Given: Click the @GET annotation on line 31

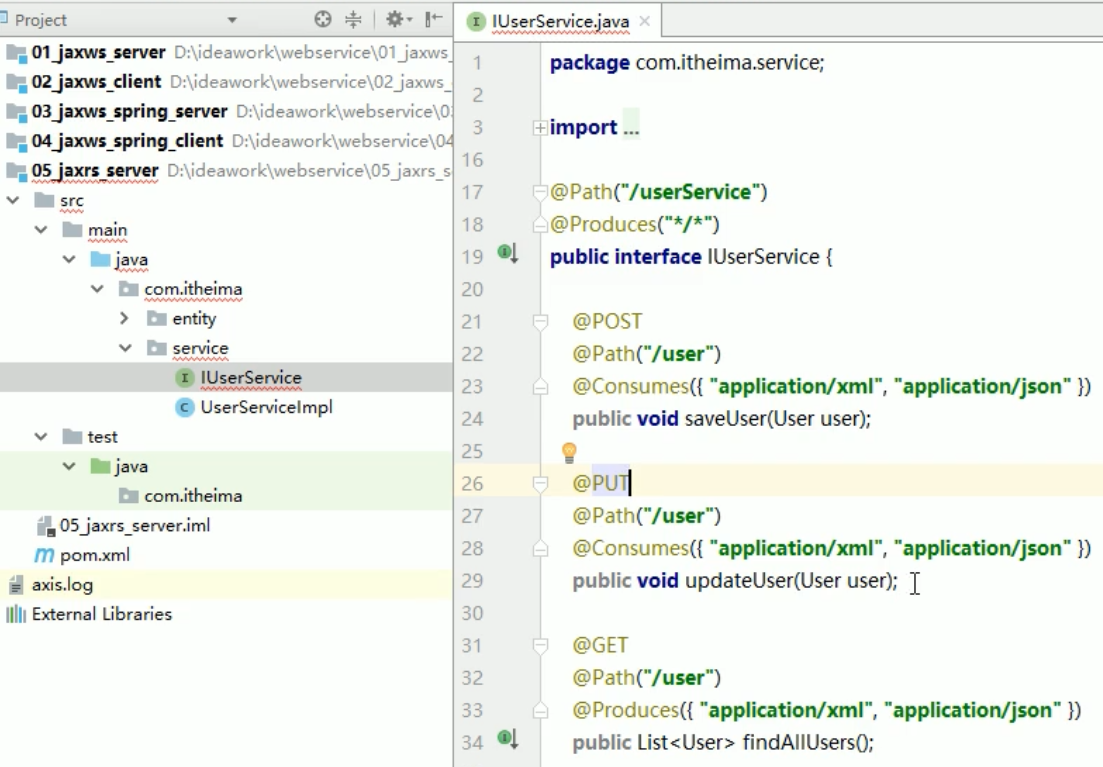Looking at the screenshot, I should [600, 645].
